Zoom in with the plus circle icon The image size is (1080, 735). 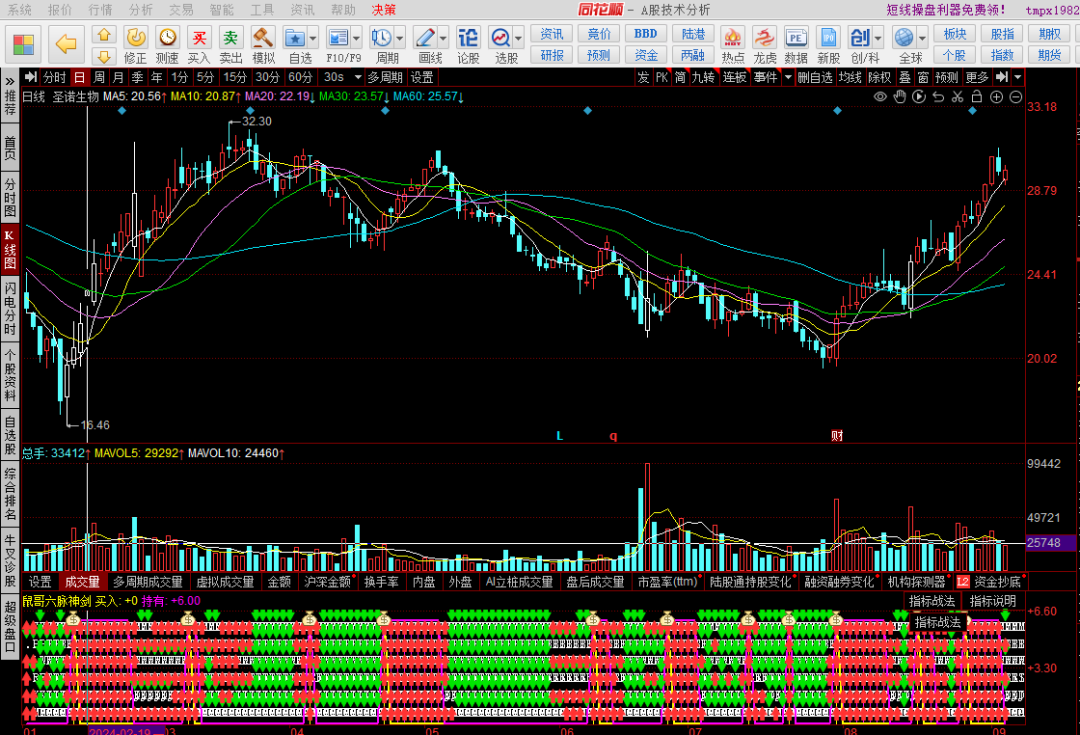(996, 97)
